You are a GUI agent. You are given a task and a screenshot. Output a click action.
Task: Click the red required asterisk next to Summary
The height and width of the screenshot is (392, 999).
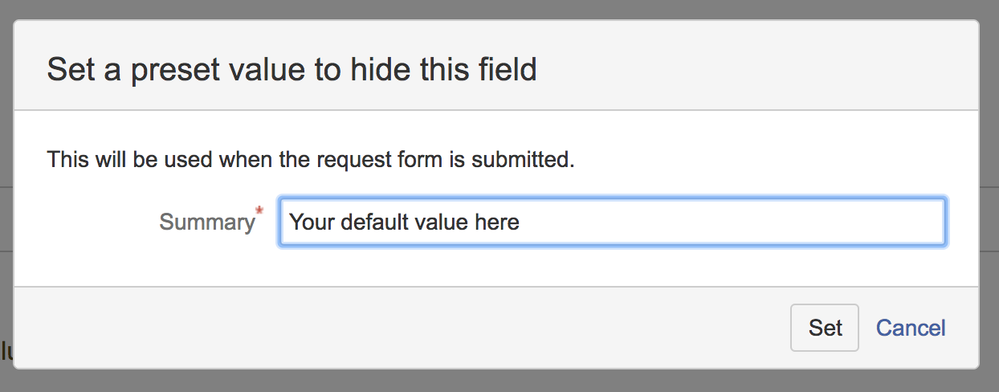click(x=259, y=210)
